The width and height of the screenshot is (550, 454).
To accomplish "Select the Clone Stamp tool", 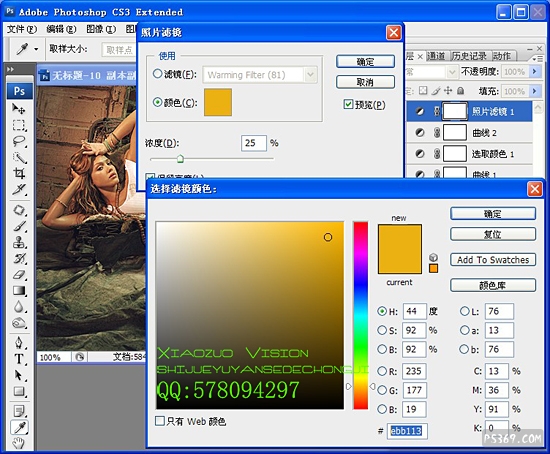I will (19, 242).
